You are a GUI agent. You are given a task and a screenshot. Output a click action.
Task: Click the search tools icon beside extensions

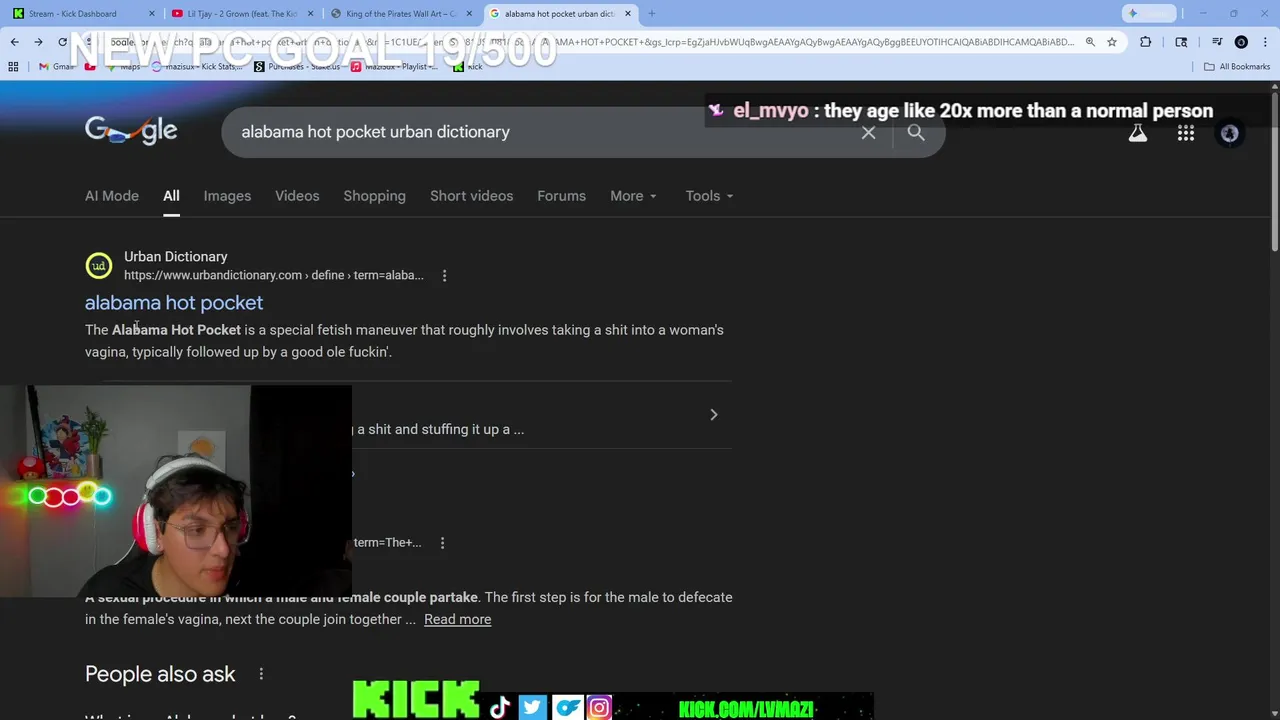click(1181, 42)
